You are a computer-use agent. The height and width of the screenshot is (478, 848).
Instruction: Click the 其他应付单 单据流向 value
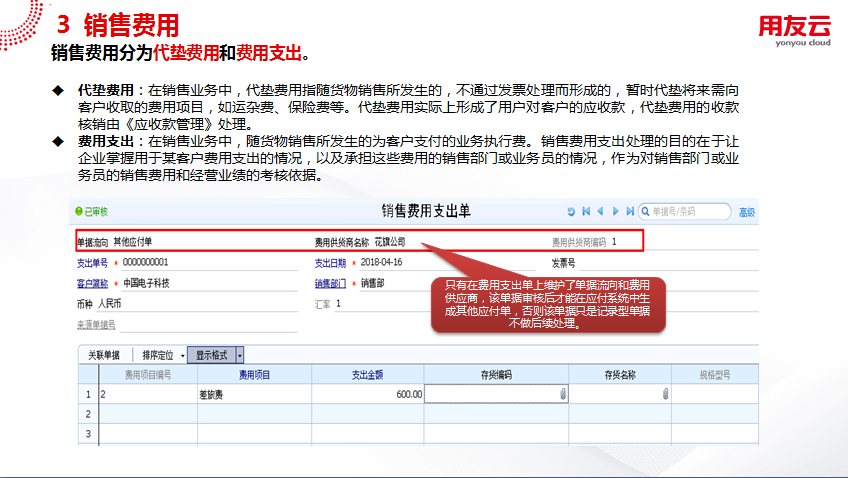coord(132,242)
